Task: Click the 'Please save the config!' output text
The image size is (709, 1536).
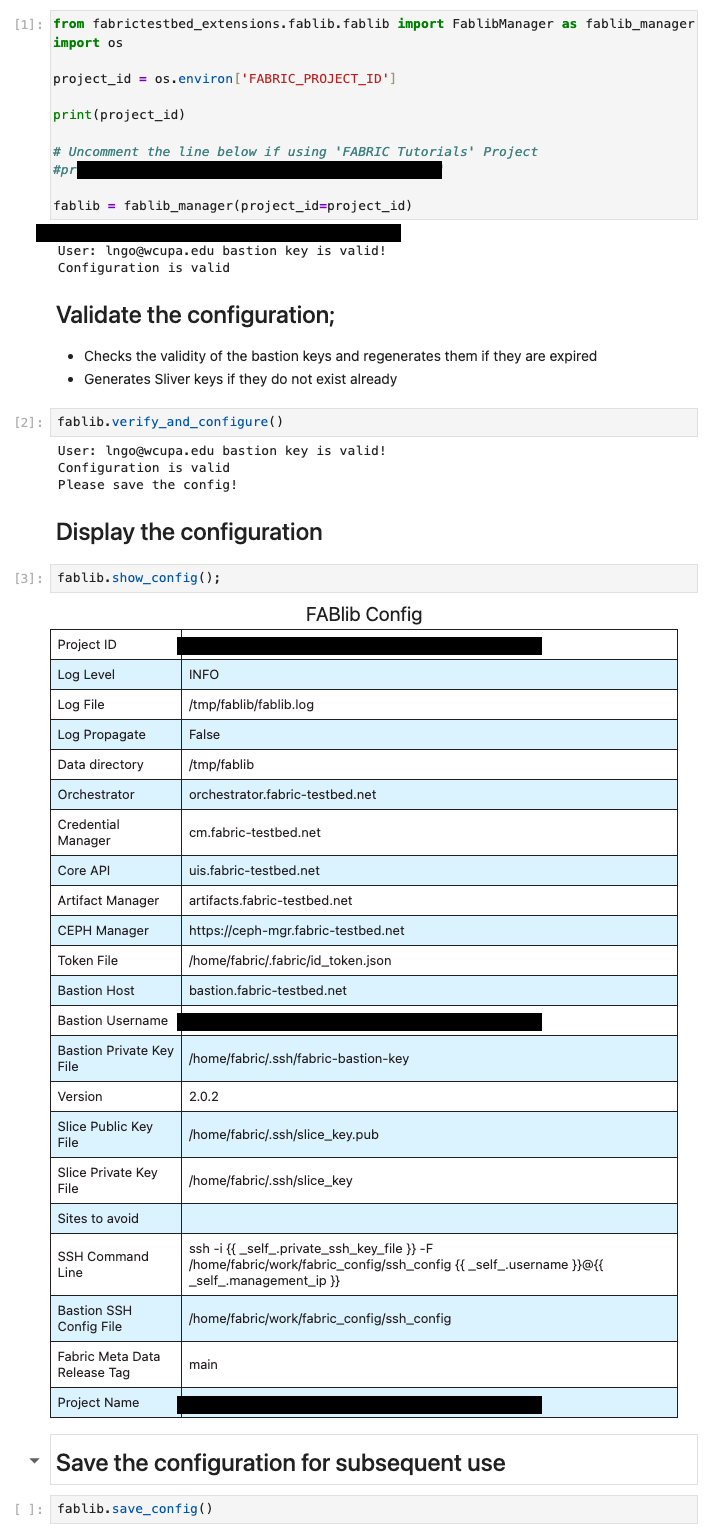Action: (147, 485)
